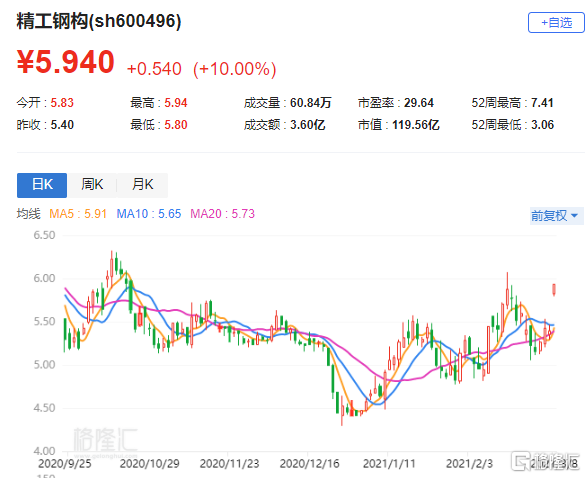Click the 最低 low value 5.80
This screenshot has height=478, width=586.
(x=176, y=125)
